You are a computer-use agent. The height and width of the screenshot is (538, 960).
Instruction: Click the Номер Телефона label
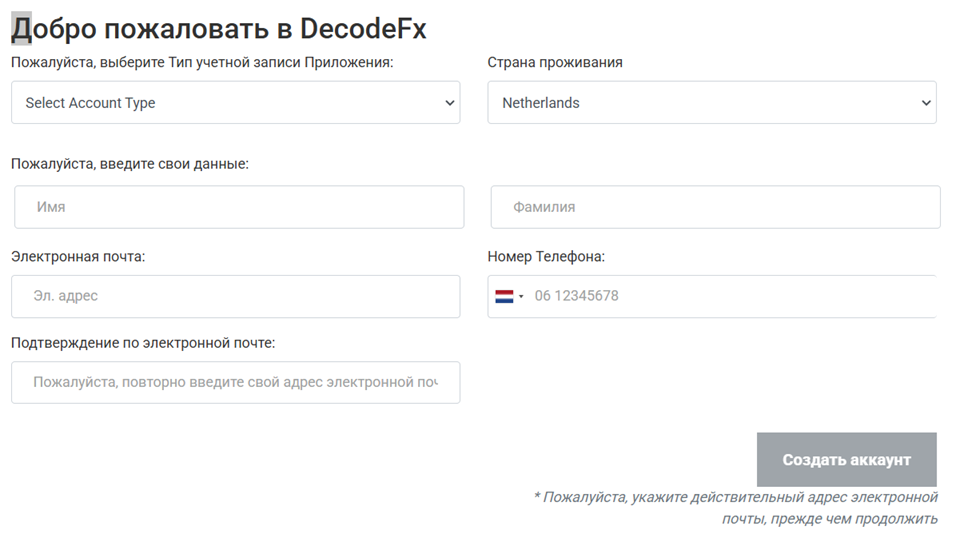click(546, 256)
